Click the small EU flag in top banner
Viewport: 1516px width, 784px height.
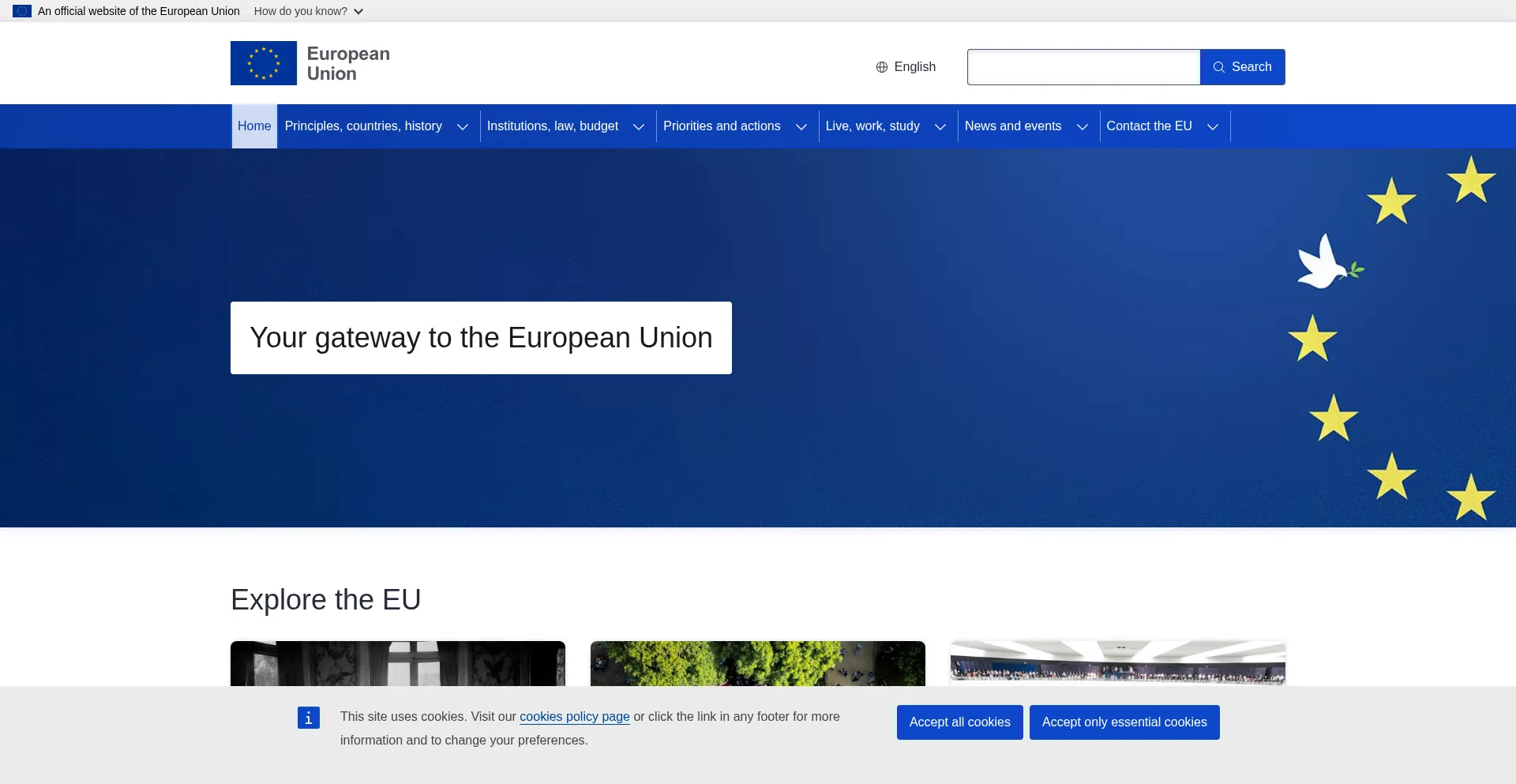coord(22,11)
